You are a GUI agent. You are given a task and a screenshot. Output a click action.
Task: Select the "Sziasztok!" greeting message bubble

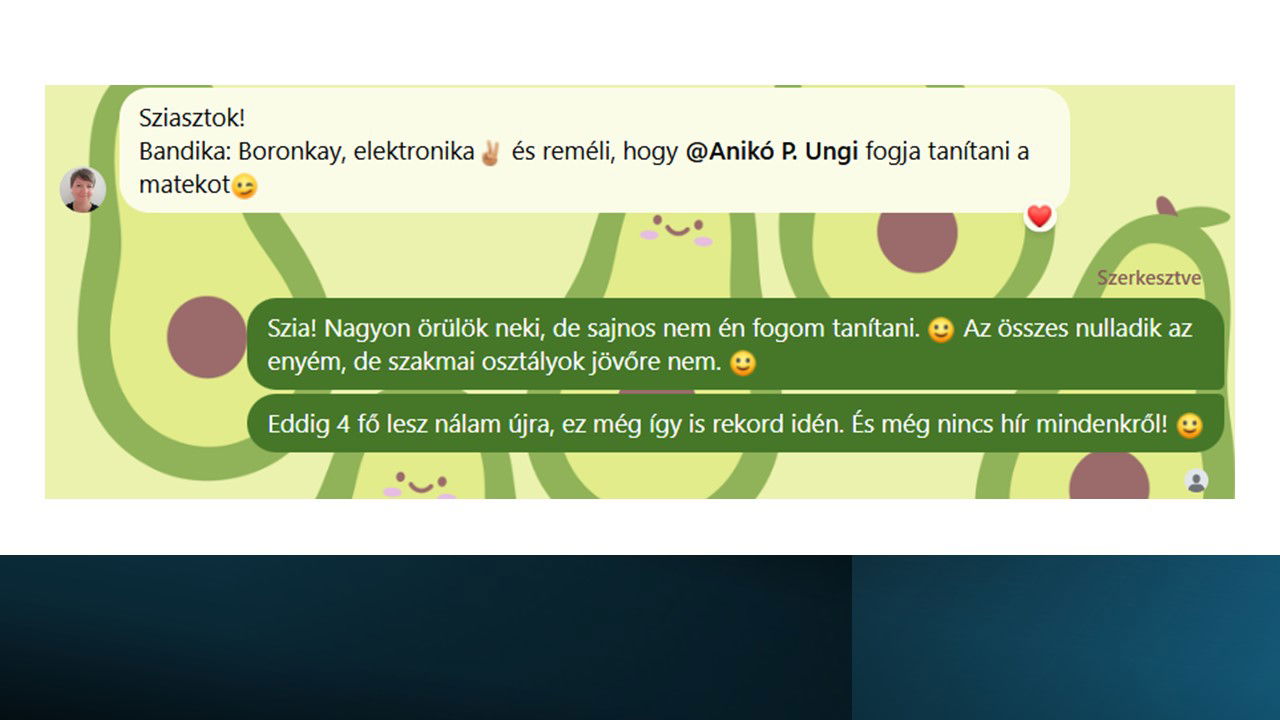click(594, 150)
